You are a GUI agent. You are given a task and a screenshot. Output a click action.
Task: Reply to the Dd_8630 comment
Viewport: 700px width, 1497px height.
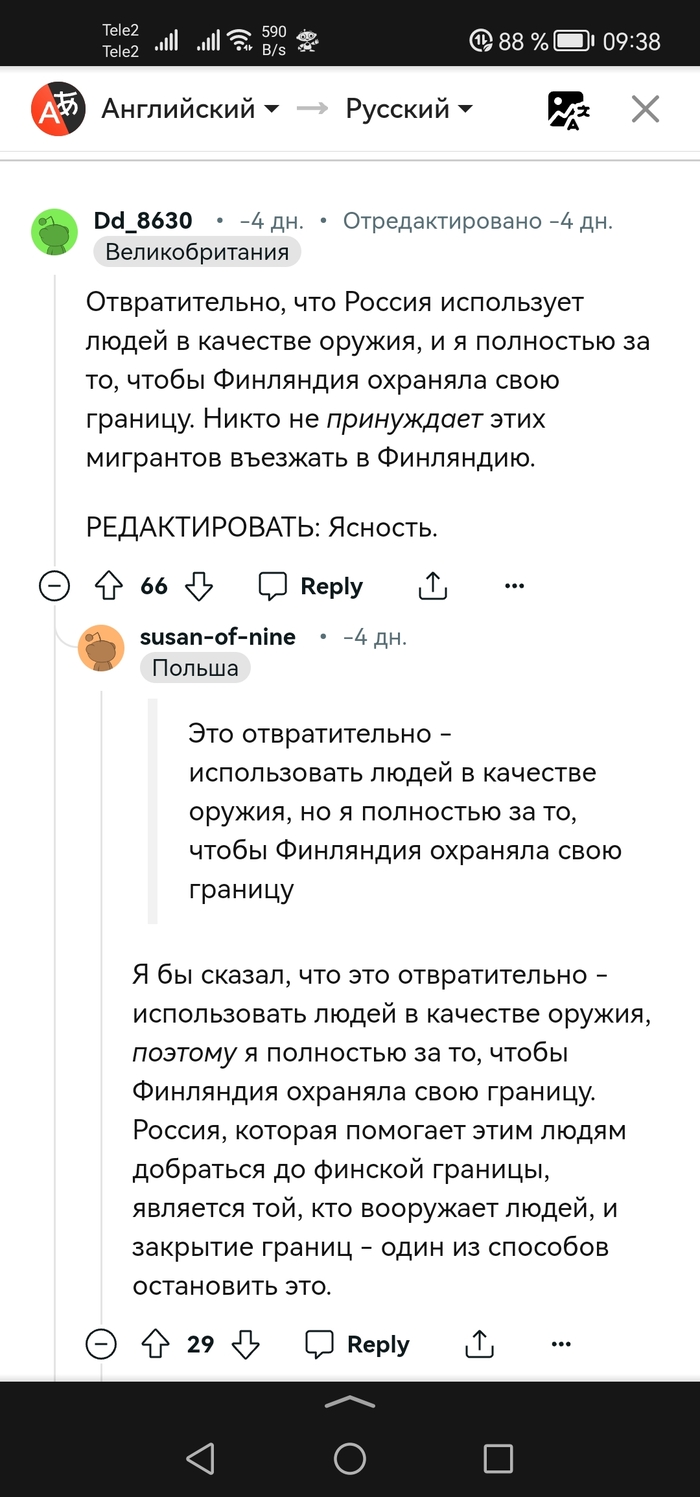click(x=310, y=586)
